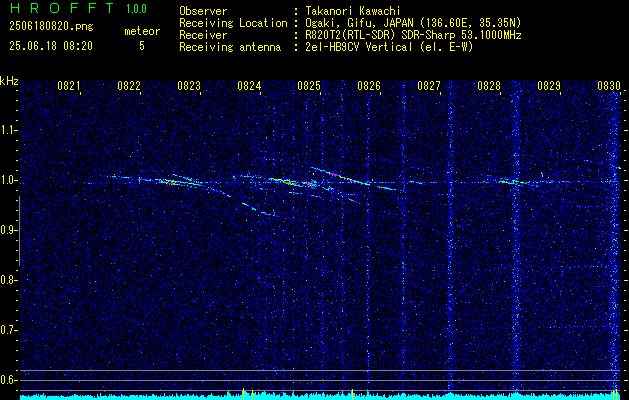The width and height of the screenshot is (629, 400).
Task: Click the 0826 time axis marker
Action: point(369,85)
